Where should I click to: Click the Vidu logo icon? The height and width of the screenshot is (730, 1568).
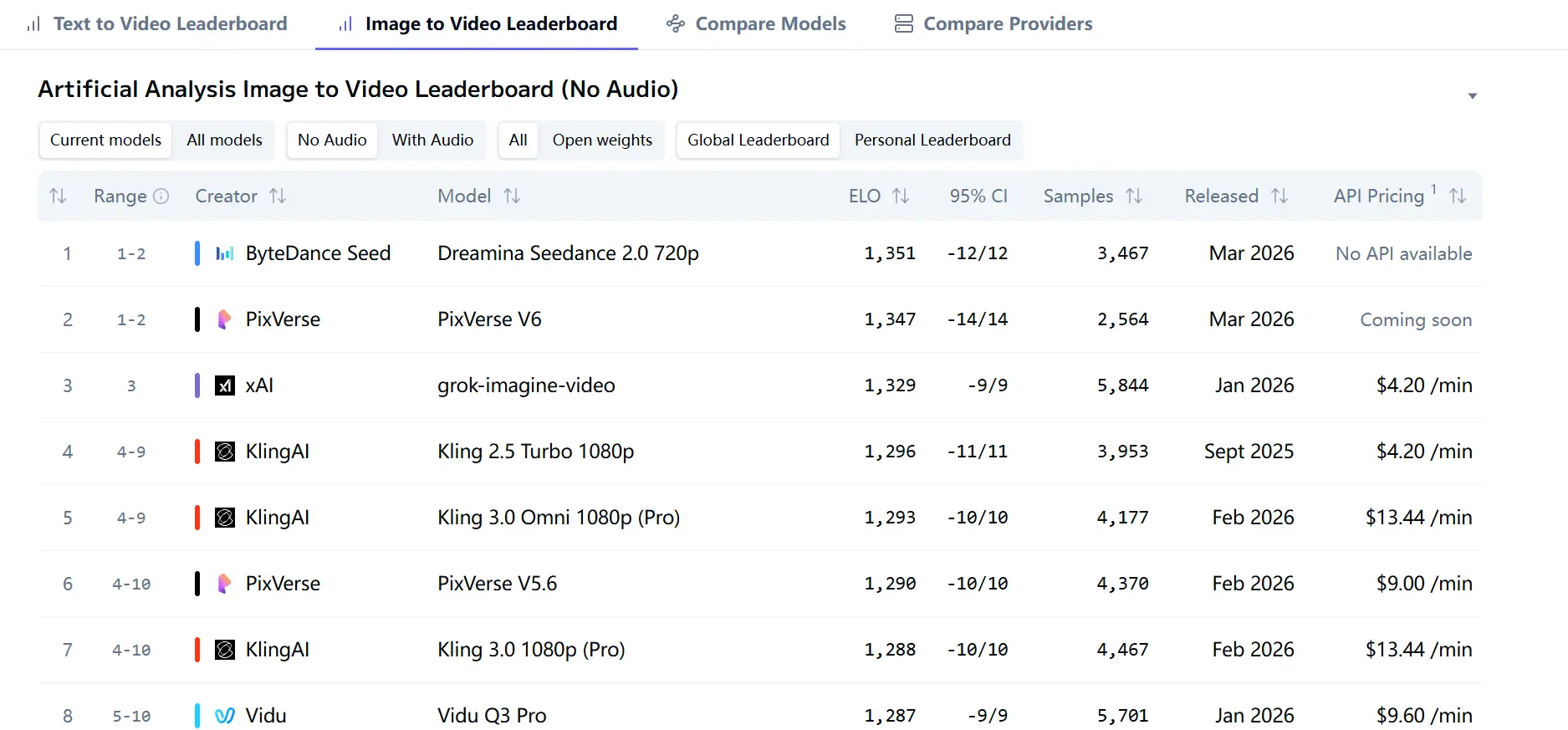point(225,716)
